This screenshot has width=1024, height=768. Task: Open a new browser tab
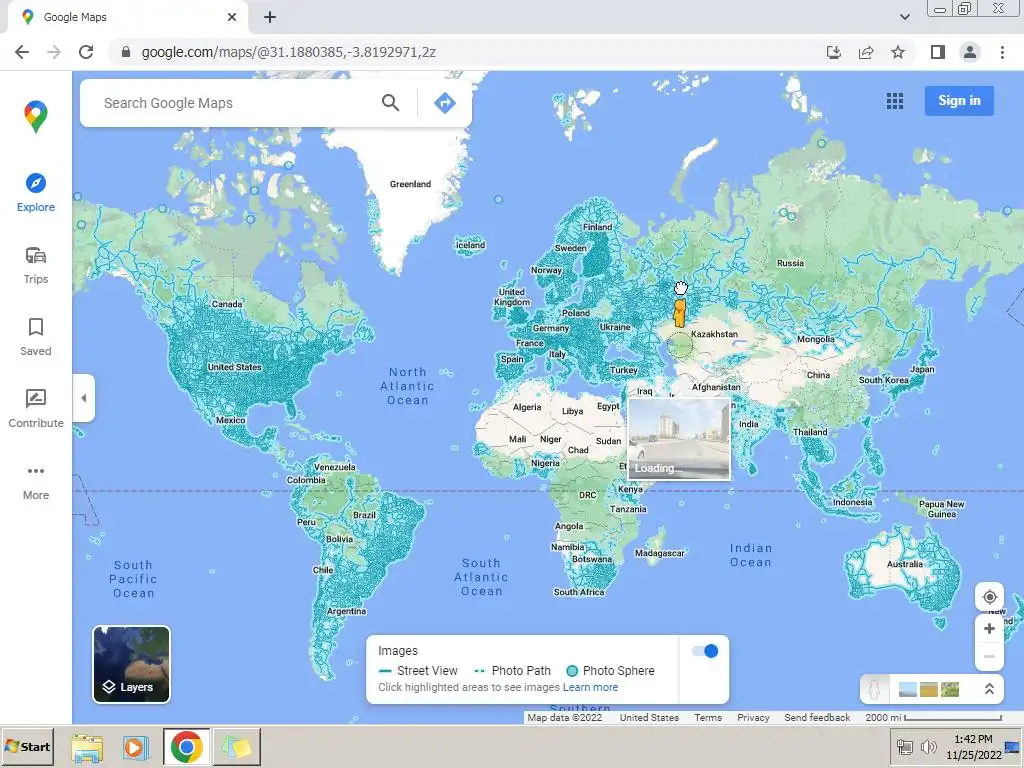point(270,17)
